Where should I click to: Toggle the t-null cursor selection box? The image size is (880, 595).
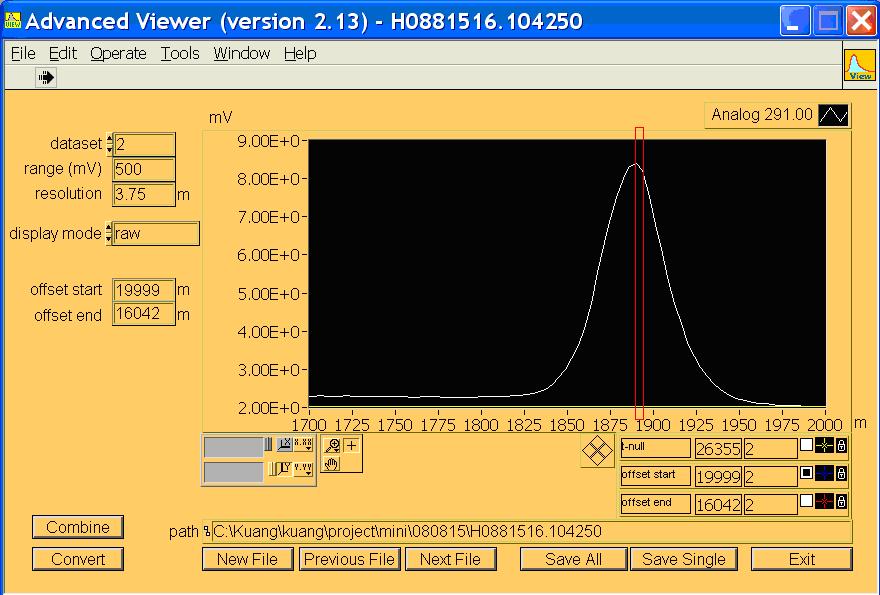[x=806, y=445]
